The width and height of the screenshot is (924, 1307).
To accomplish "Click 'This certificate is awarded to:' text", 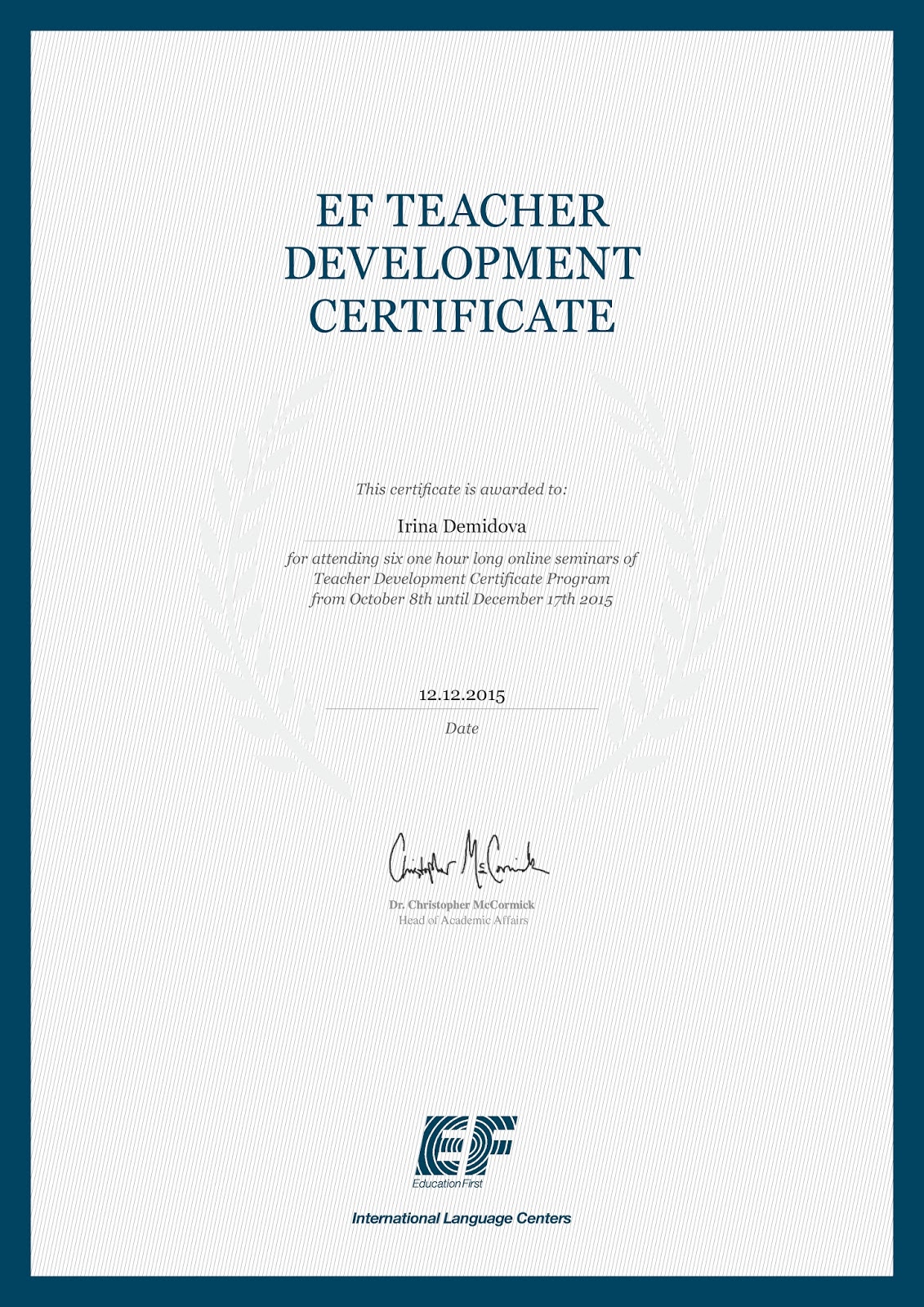I will [x=462, y=489].
